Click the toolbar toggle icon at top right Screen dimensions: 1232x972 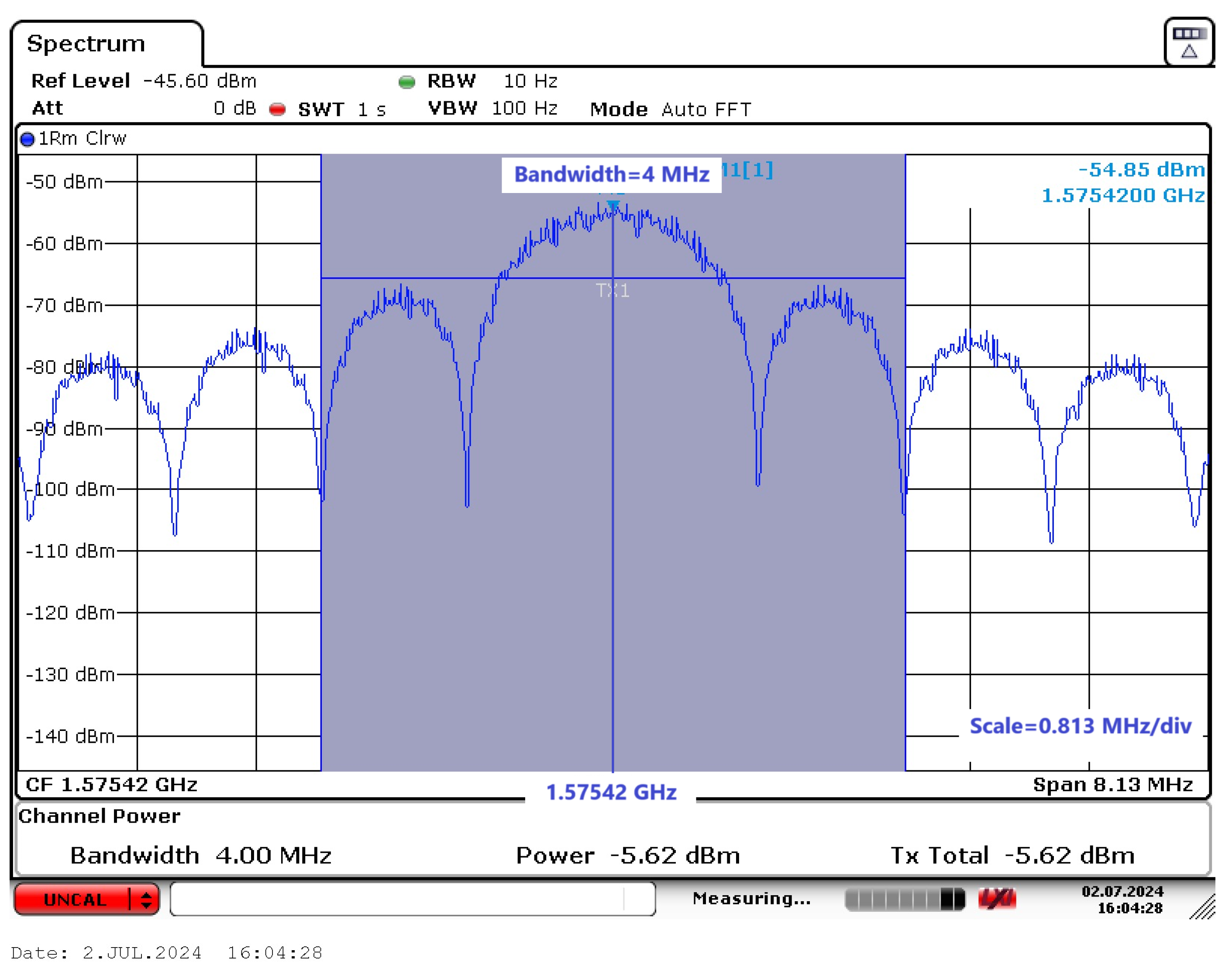click(1188, 43)
